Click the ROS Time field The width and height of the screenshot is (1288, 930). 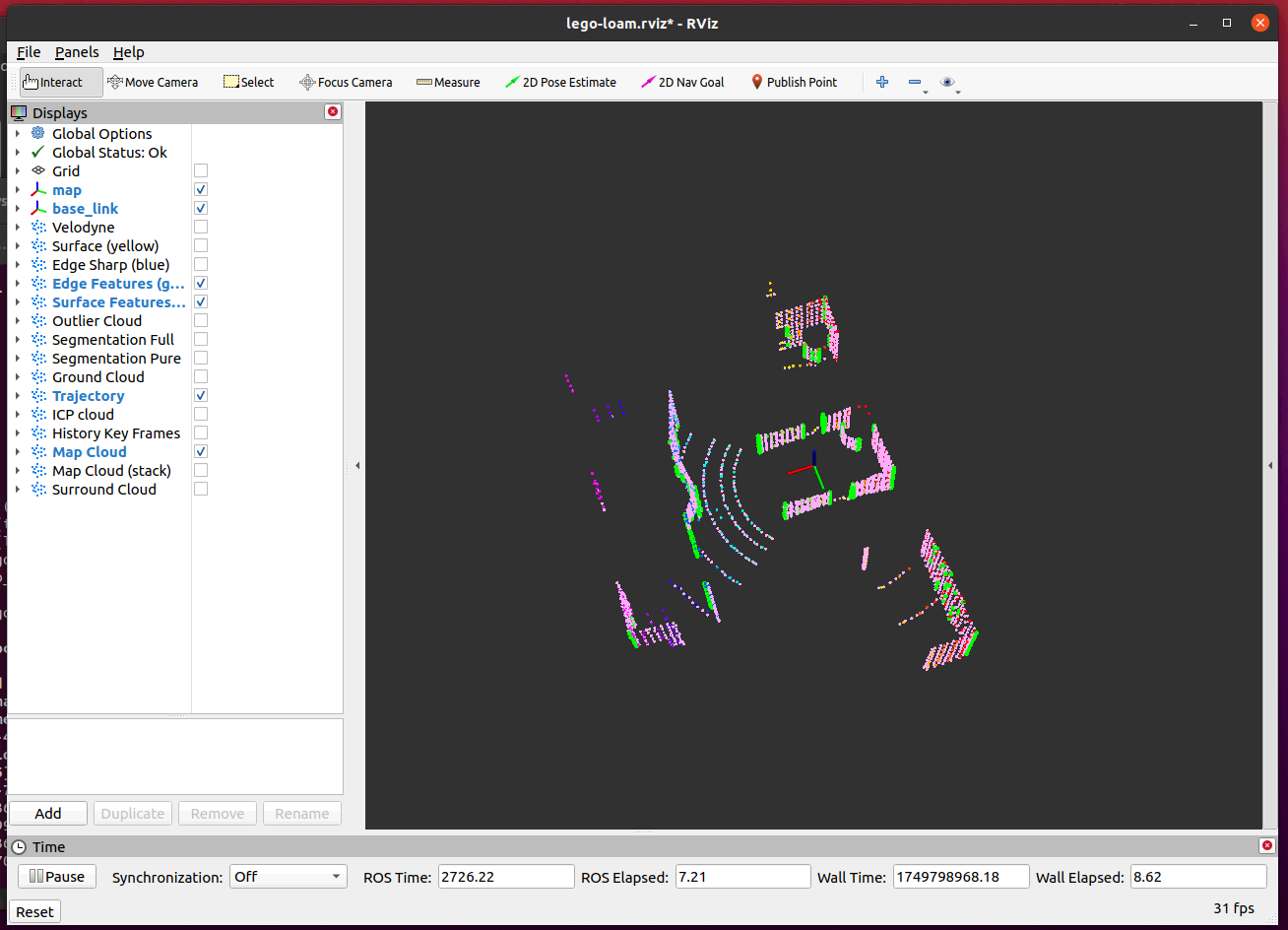506,877
